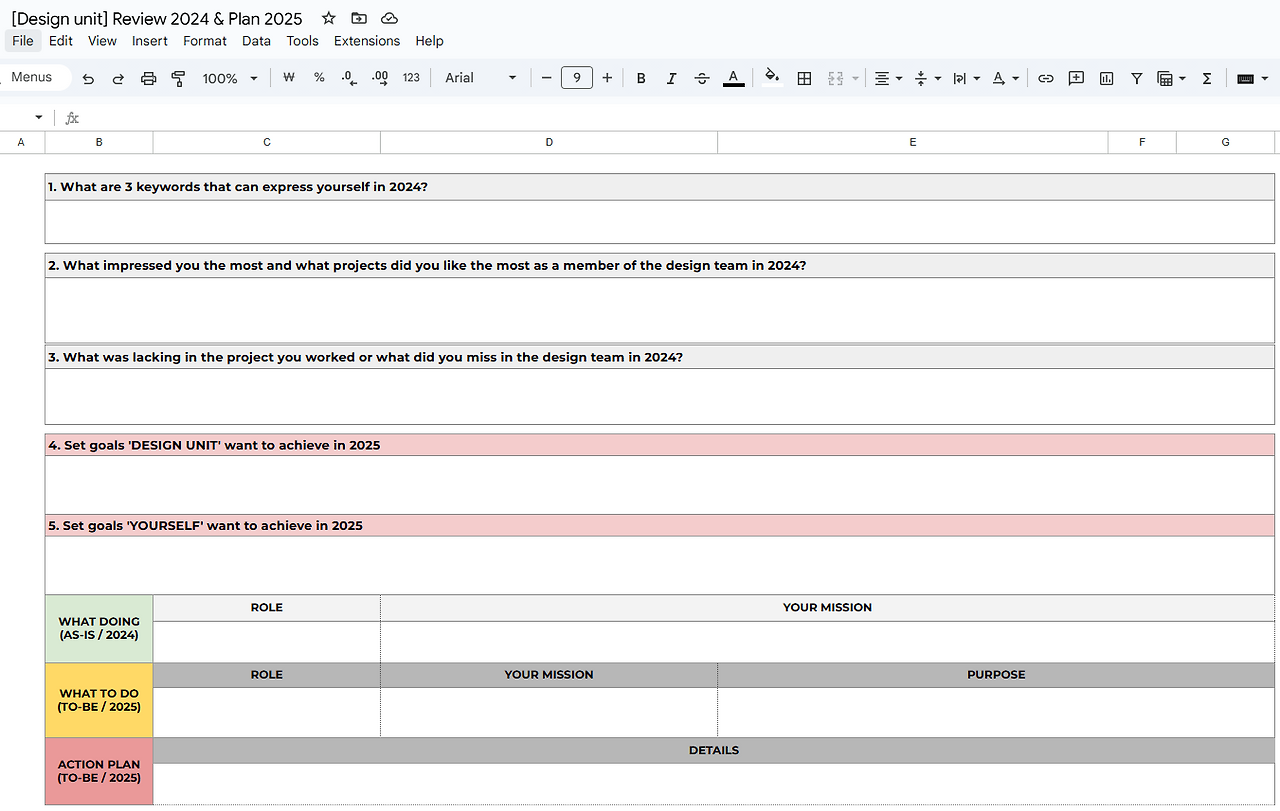The height and width of the screenshot is (811, 1280).
Task: Expand the Arial font dropdown
Action: pyautogui.click(x=481, y=78)
